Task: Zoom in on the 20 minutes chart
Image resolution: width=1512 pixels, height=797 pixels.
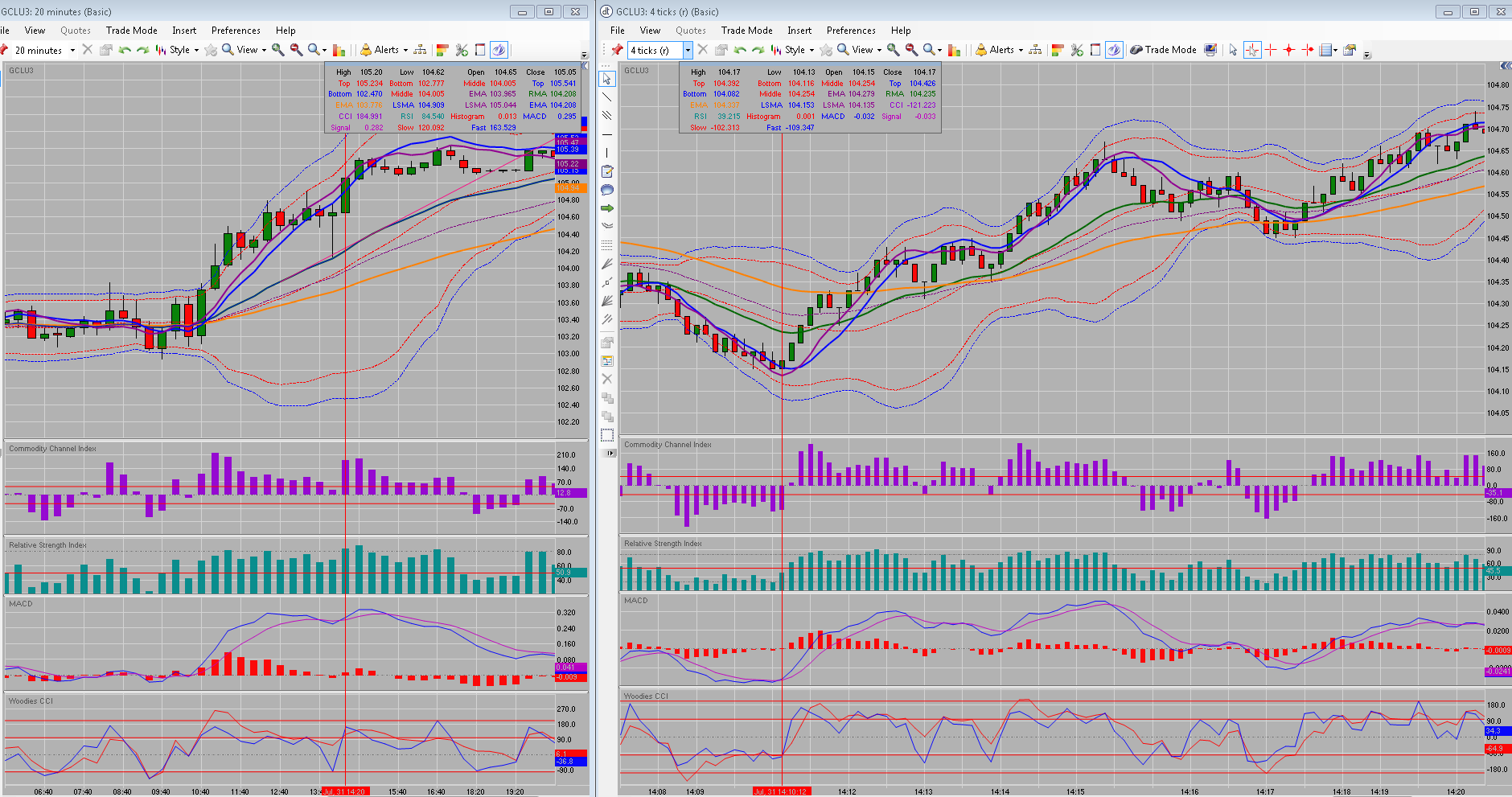Action: (278, 50)
